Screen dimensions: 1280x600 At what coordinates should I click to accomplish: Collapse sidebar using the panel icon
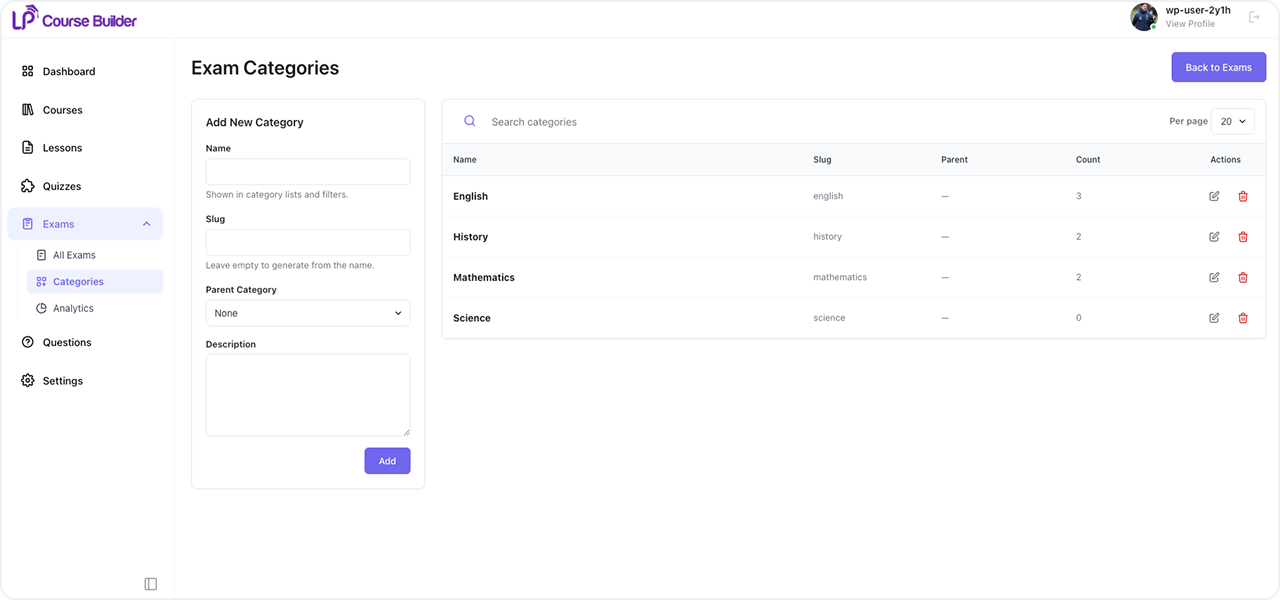coord(151,584)
